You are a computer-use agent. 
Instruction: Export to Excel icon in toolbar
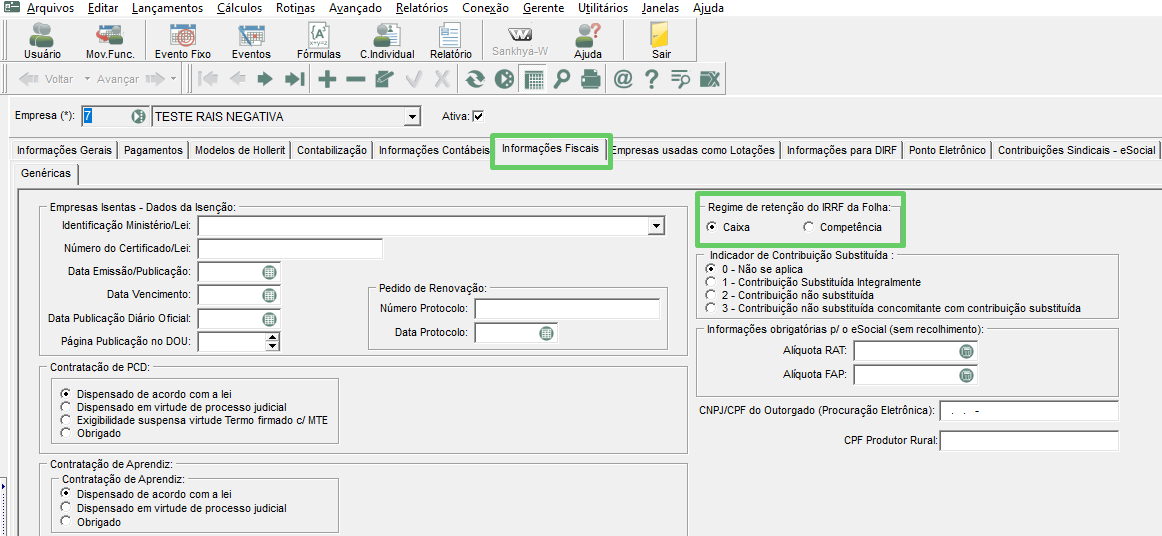pos(709,79)
